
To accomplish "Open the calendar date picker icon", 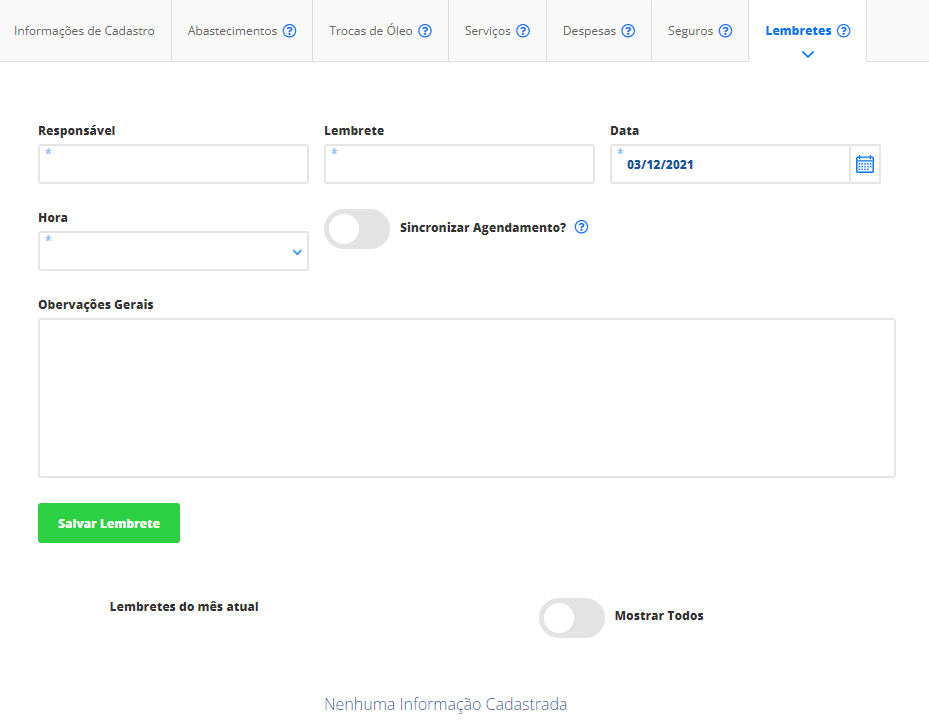I will click(864, 164).
